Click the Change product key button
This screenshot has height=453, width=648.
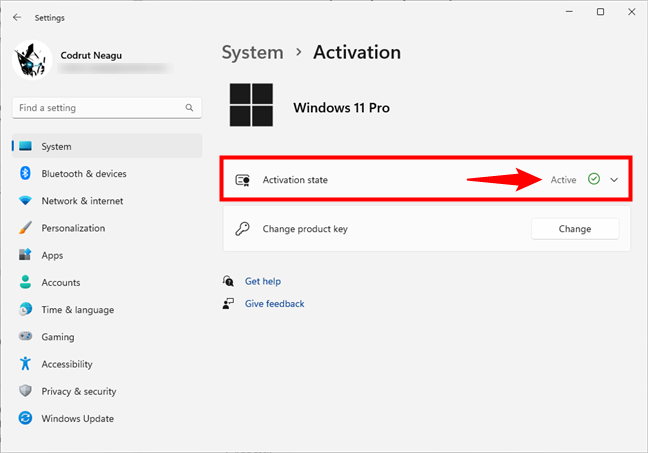pyautogui.click(x=575, y=229)
